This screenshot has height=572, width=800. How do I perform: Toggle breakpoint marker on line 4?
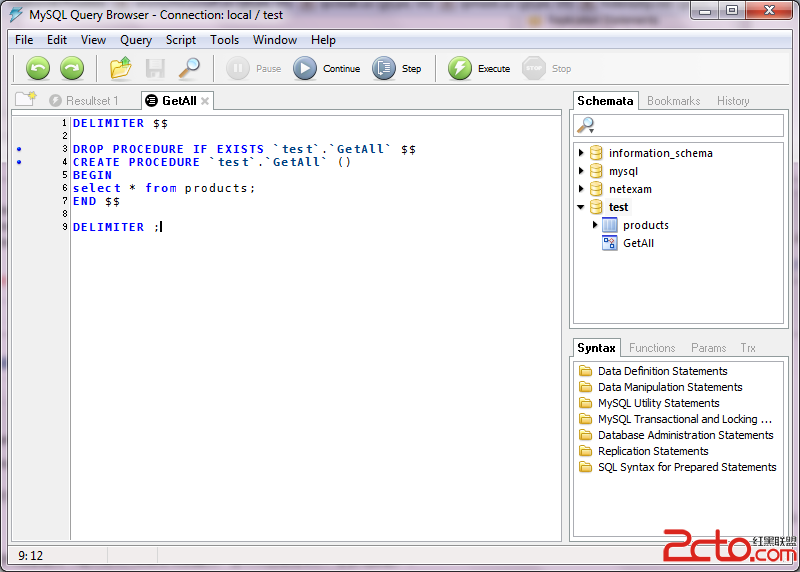[x=19, y=162]
